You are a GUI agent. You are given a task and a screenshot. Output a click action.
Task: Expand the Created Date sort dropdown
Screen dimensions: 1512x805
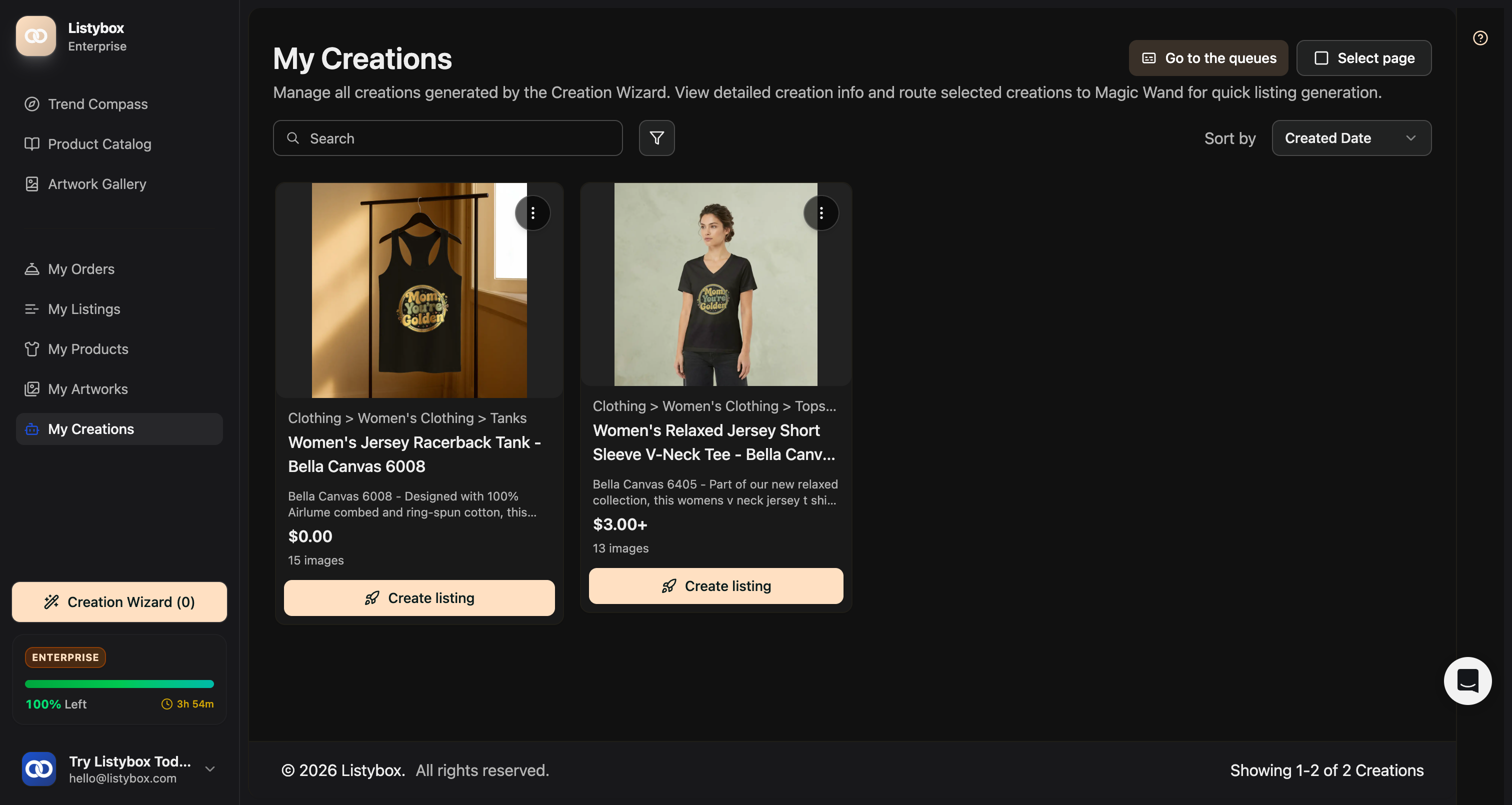pos(1351,138)
